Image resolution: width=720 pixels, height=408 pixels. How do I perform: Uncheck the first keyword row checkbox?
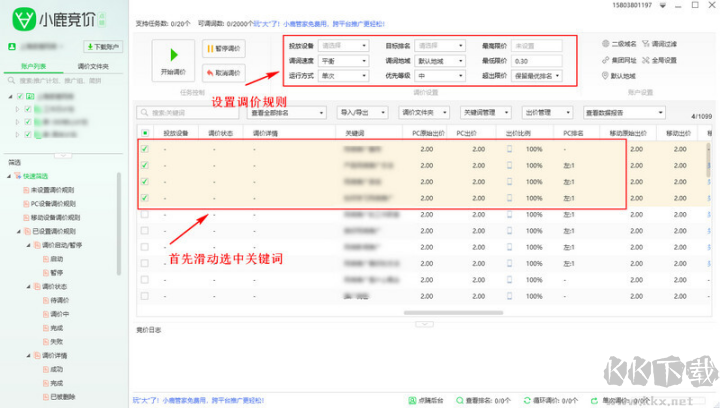coord(145,150)
